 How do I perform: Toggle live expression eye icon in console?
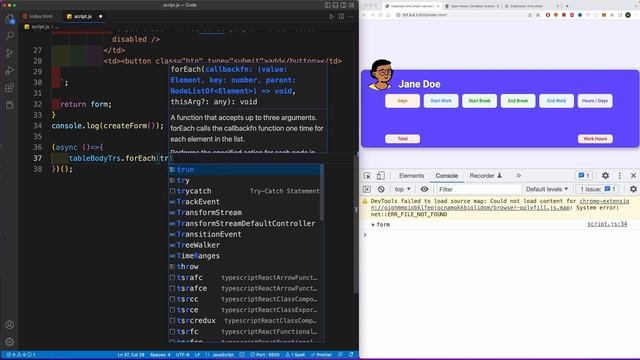[424, 189]
